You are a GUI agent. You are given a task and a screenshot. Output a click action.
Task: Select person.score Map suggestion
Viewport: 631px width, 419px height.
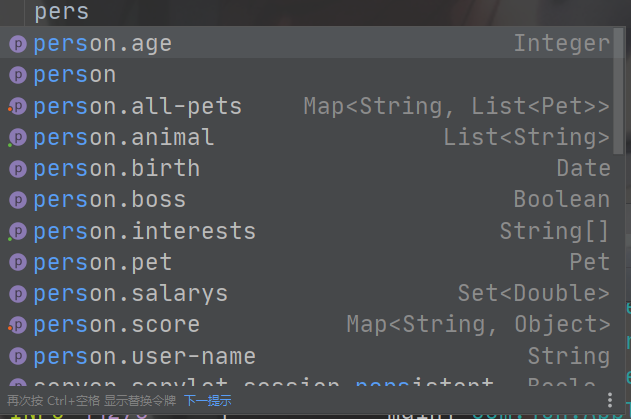(300, 326)
